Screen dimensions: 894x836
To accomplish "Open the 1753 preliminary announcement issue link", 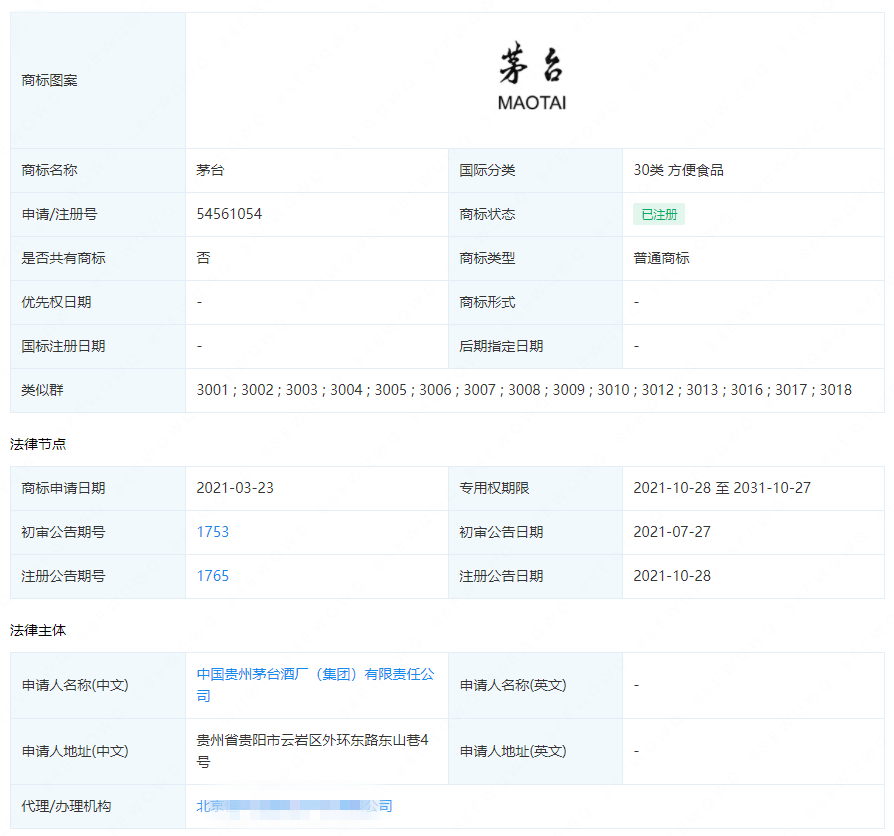I will click(x=213, y=532).
